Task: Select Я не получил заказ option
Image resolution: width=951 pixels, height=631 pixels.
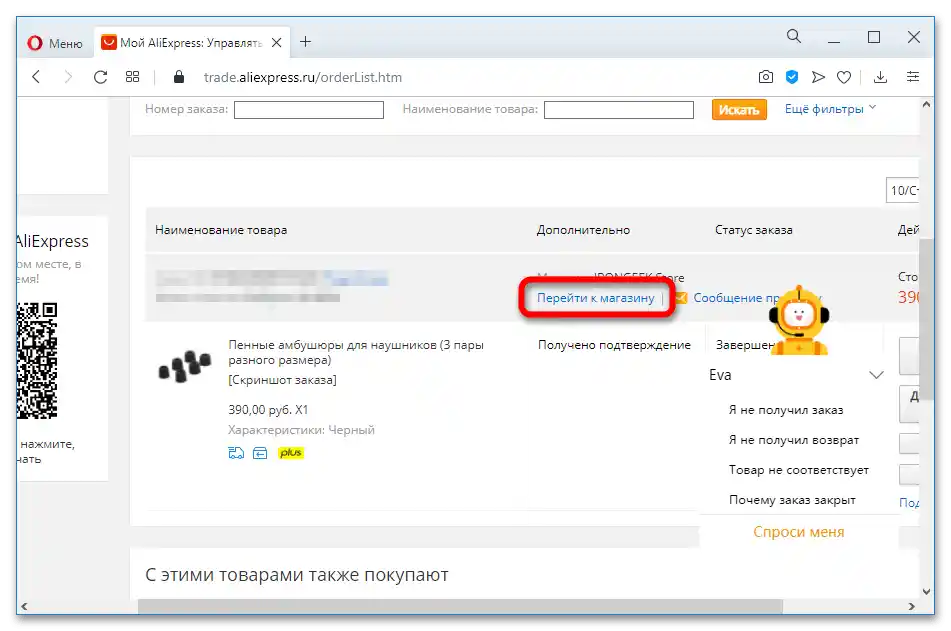Action: (x=785, y=410)
